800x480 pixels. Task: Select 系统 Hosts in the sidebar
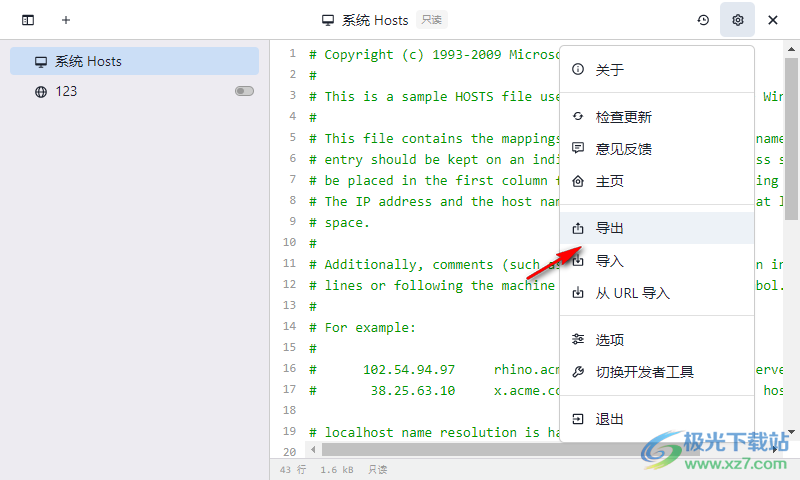[x=134, y=61]
